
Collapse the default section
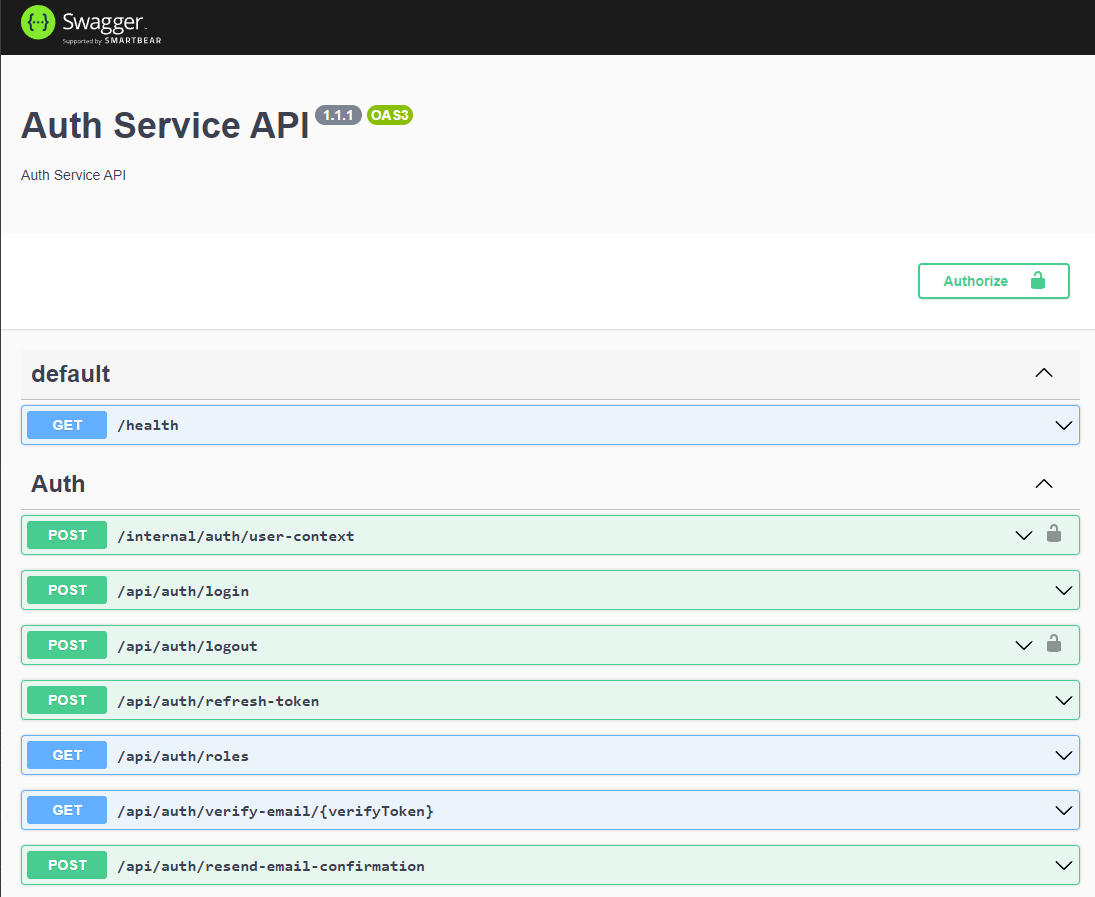[1043, 373]
